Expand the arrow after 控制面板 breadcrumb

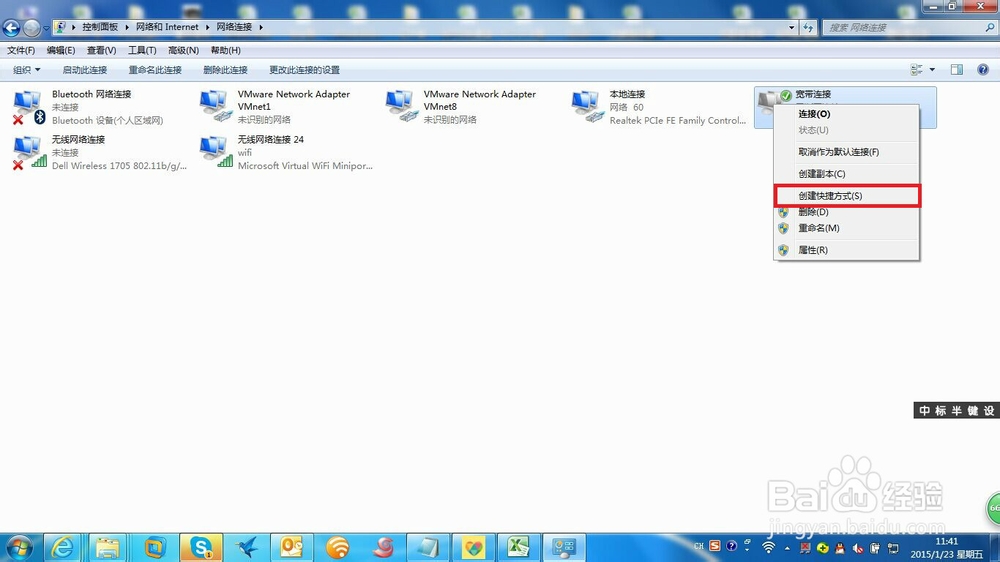[127, 27]
